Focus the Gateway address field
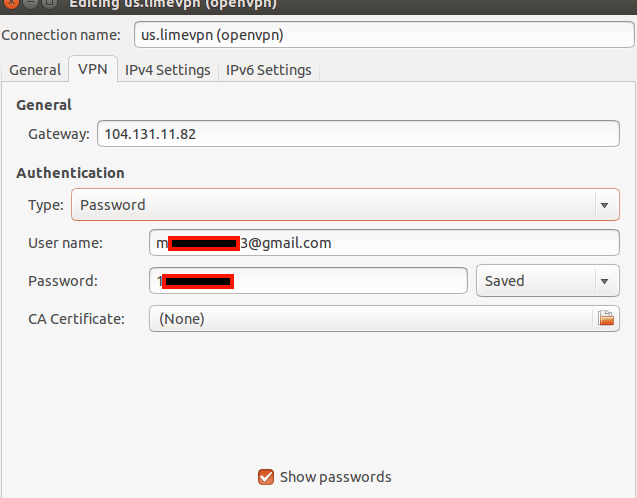Screen dimensions: 637x498 tap(358, 134)
